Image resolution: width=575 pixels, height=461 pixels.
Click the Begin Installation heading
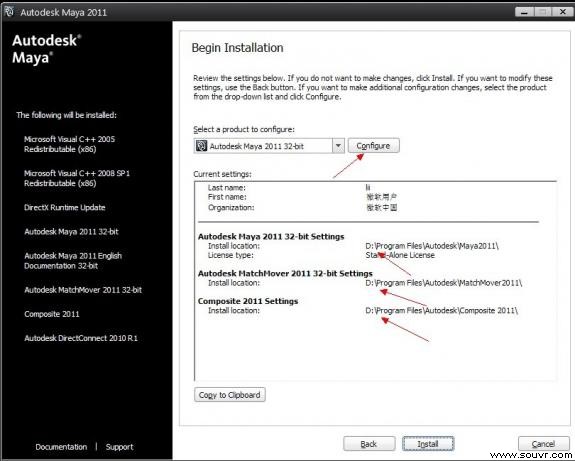pos(237,48)
